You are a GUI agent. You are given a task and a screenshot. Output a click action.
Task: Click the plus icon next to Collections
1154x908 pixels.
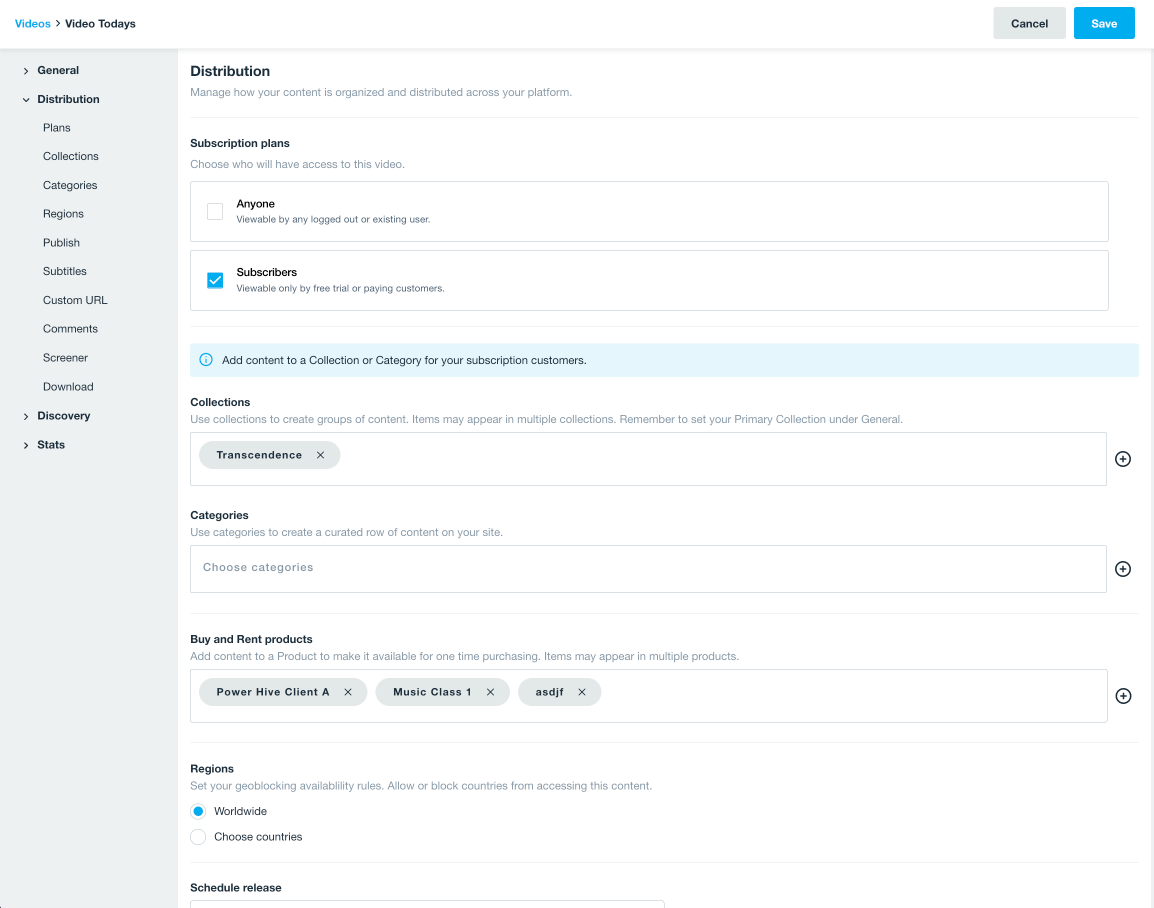(x=1123, y=459)
